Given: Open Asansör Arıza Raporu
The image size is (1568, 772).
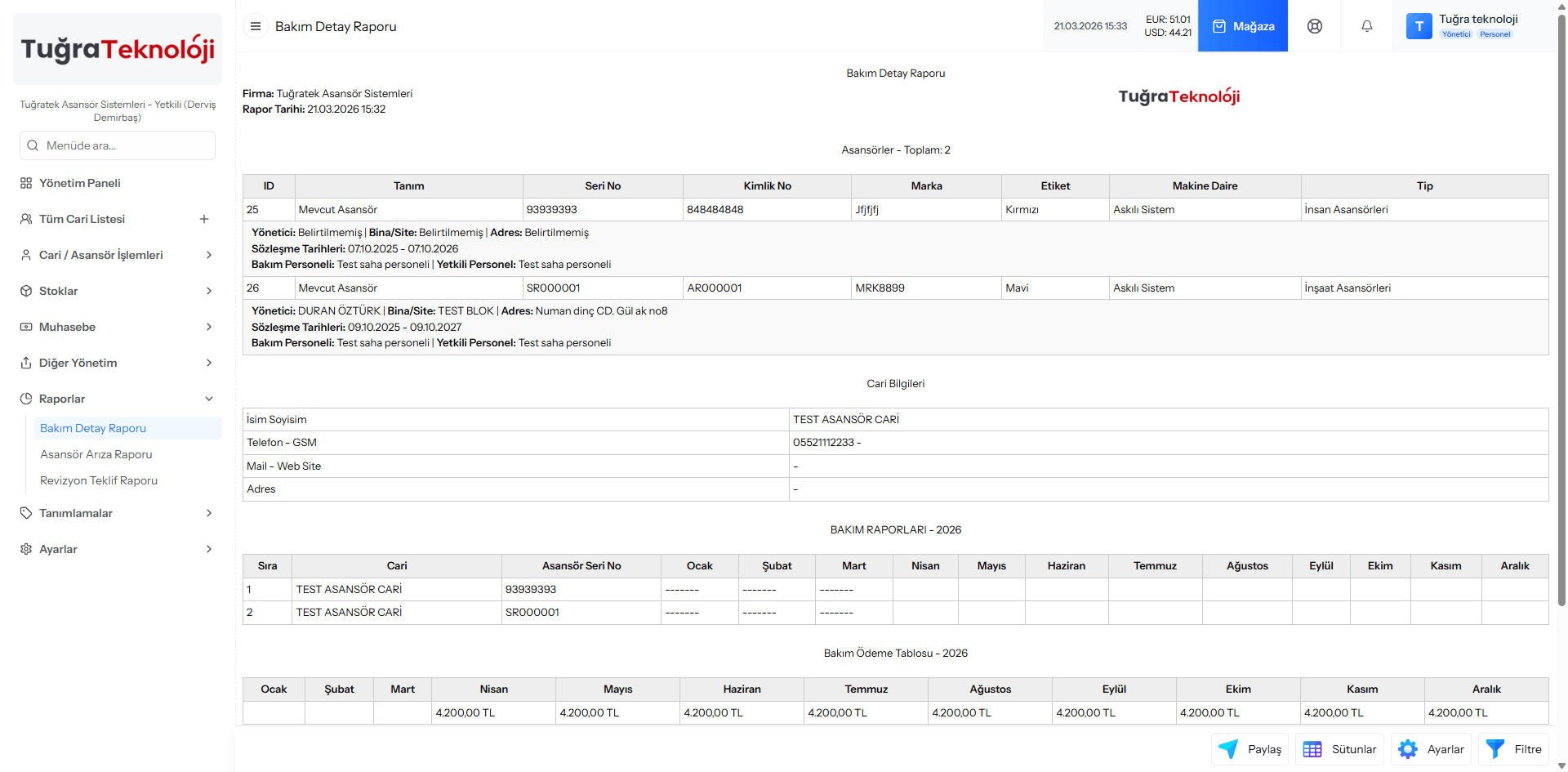Looking at the screenshot, I should 96,454.
